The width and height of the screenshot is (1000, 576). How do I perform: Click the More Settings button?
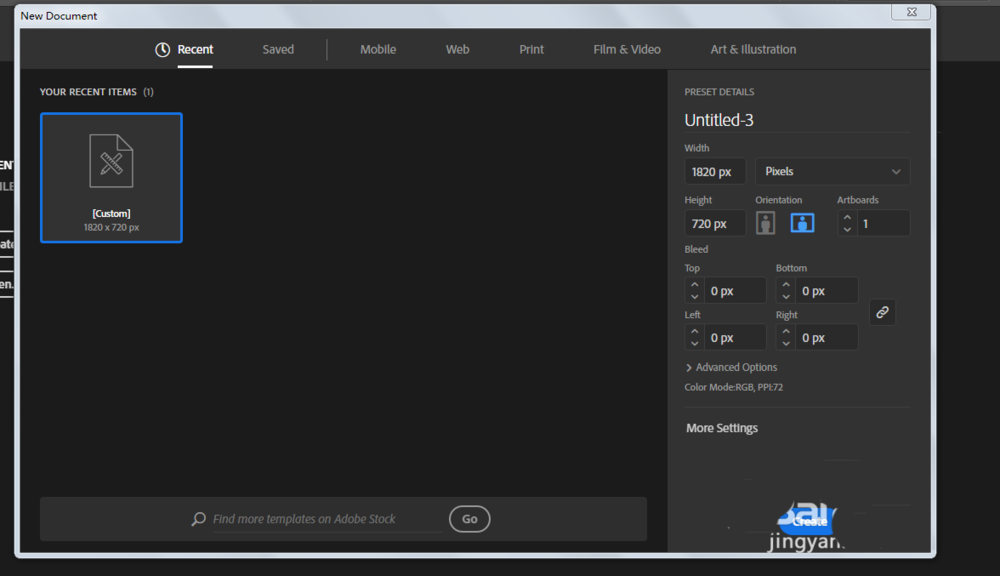tap(722, 428)
